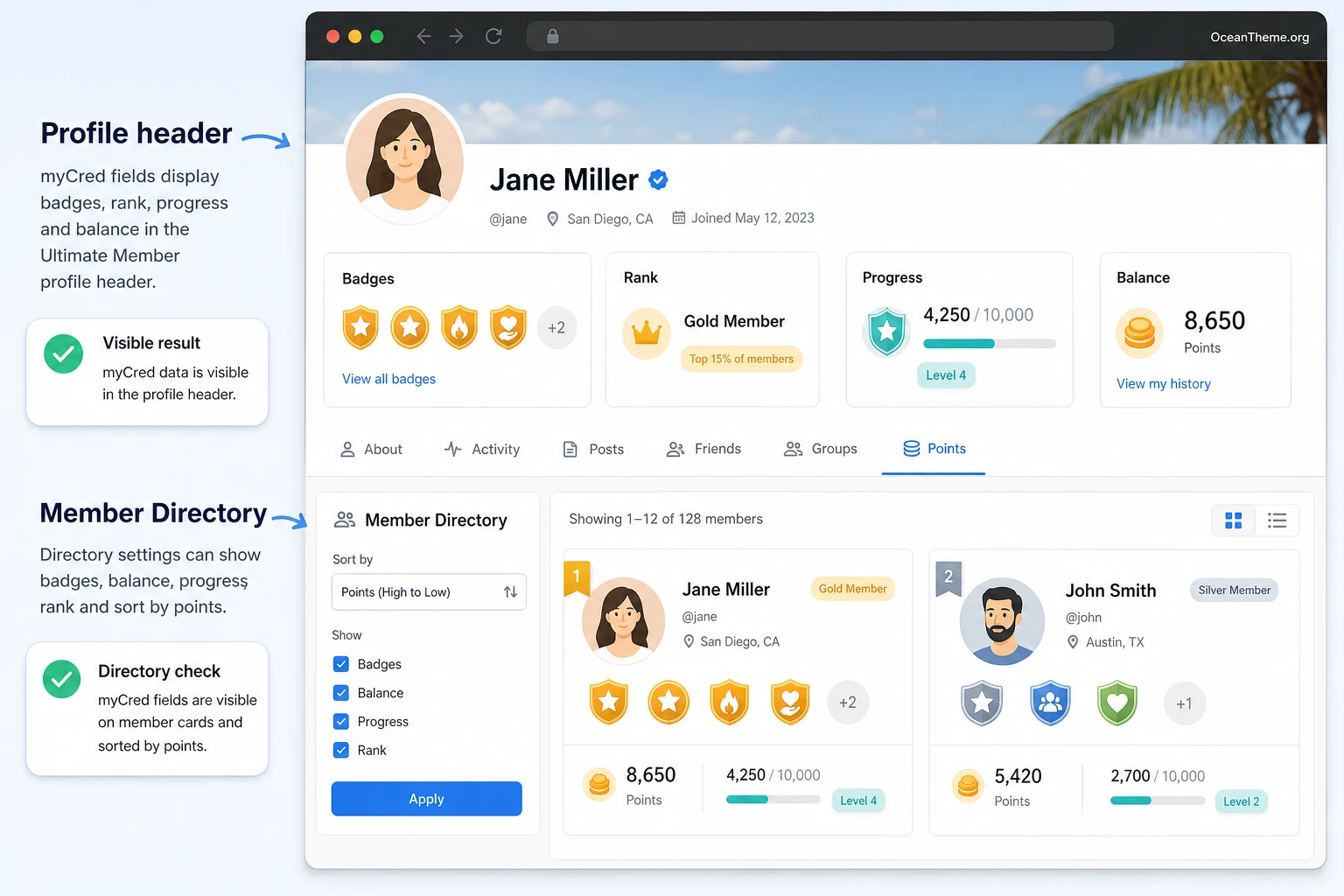Click the View all badges link
The height and width of the screenshot is (896, 1344).
click(388, 379)
